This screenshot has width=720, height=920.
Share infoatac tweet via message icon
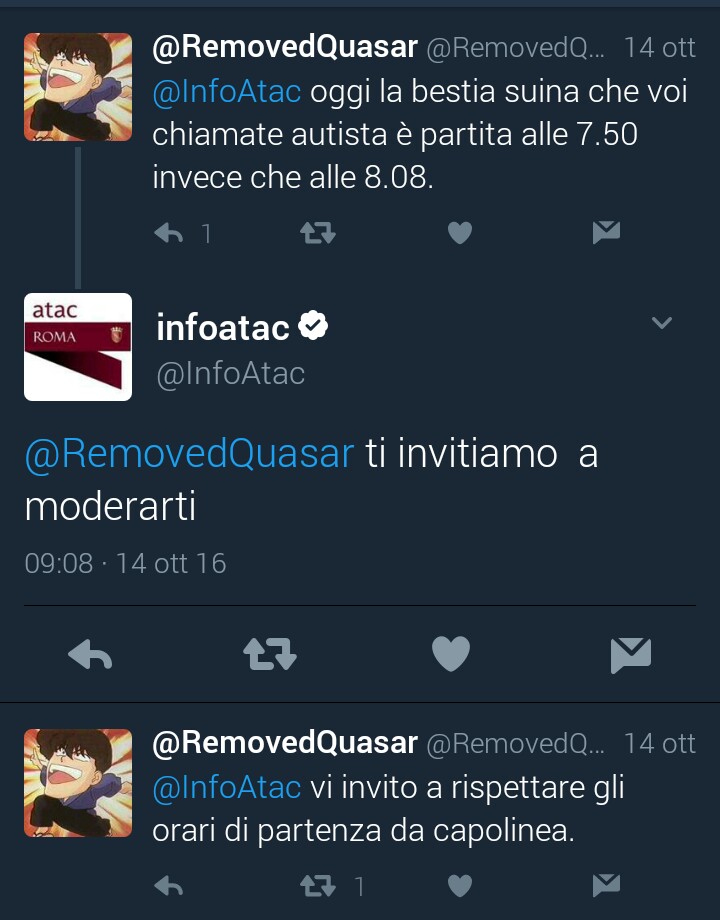(x=631, y=654)
